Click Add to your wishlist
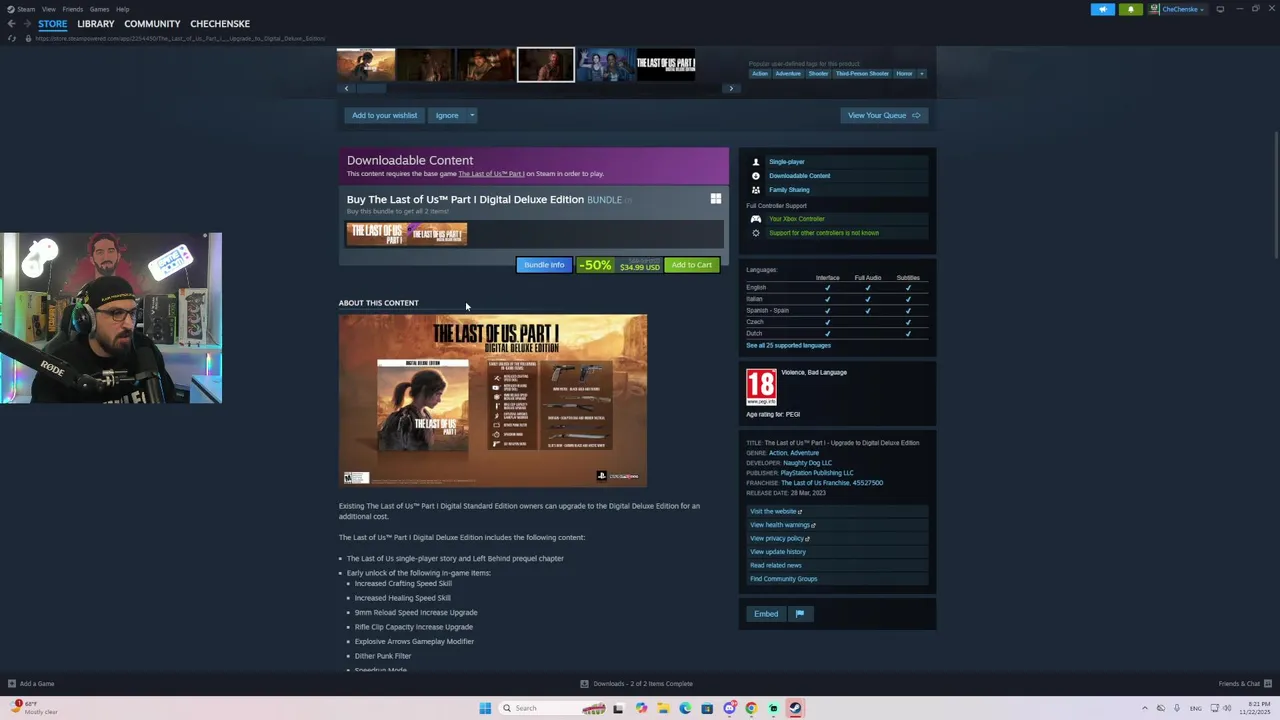Screen dimensions: 1280x720 click(x=384, y=115)
